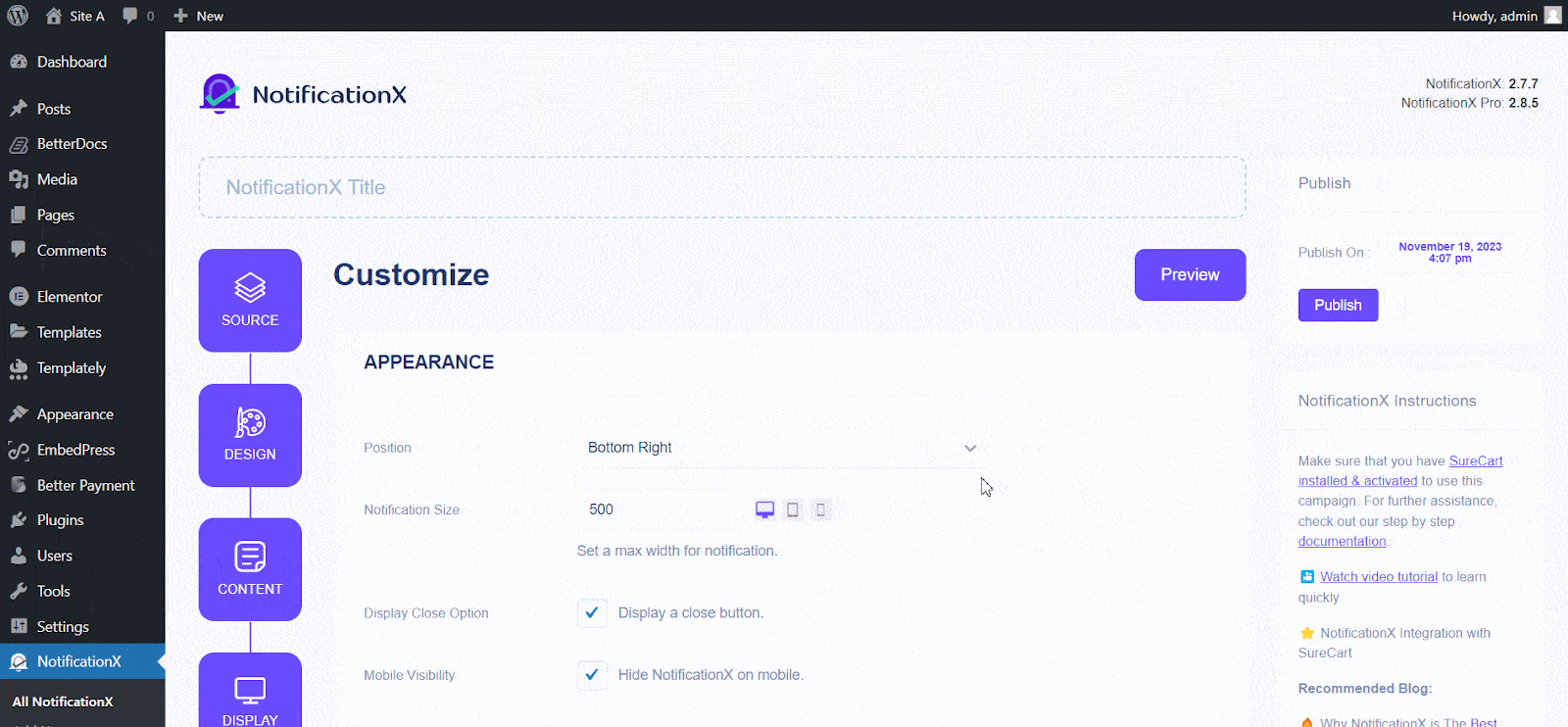
Task: Open the Position dropdown showing Bottom Right
Action: 782,448
